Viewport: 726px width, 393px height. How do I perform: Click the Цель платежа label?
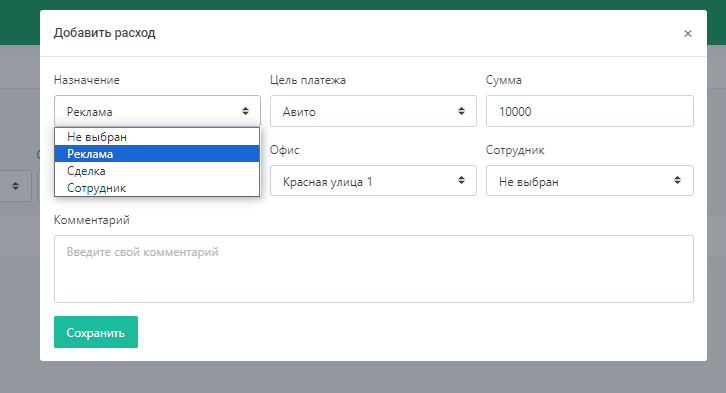[308, 80]
